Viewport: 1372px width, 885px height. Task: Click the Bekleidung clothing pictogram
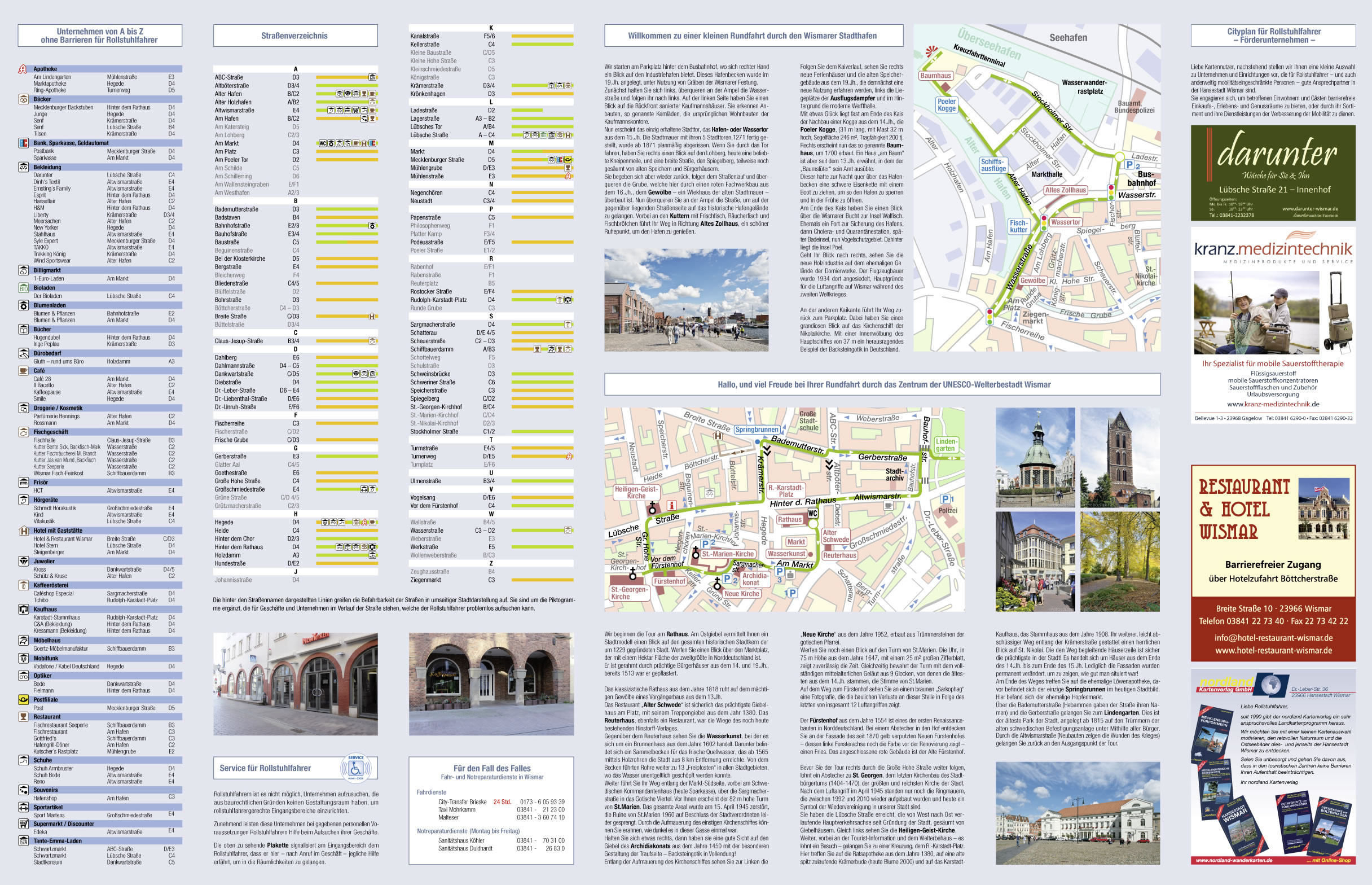[23, 167]
